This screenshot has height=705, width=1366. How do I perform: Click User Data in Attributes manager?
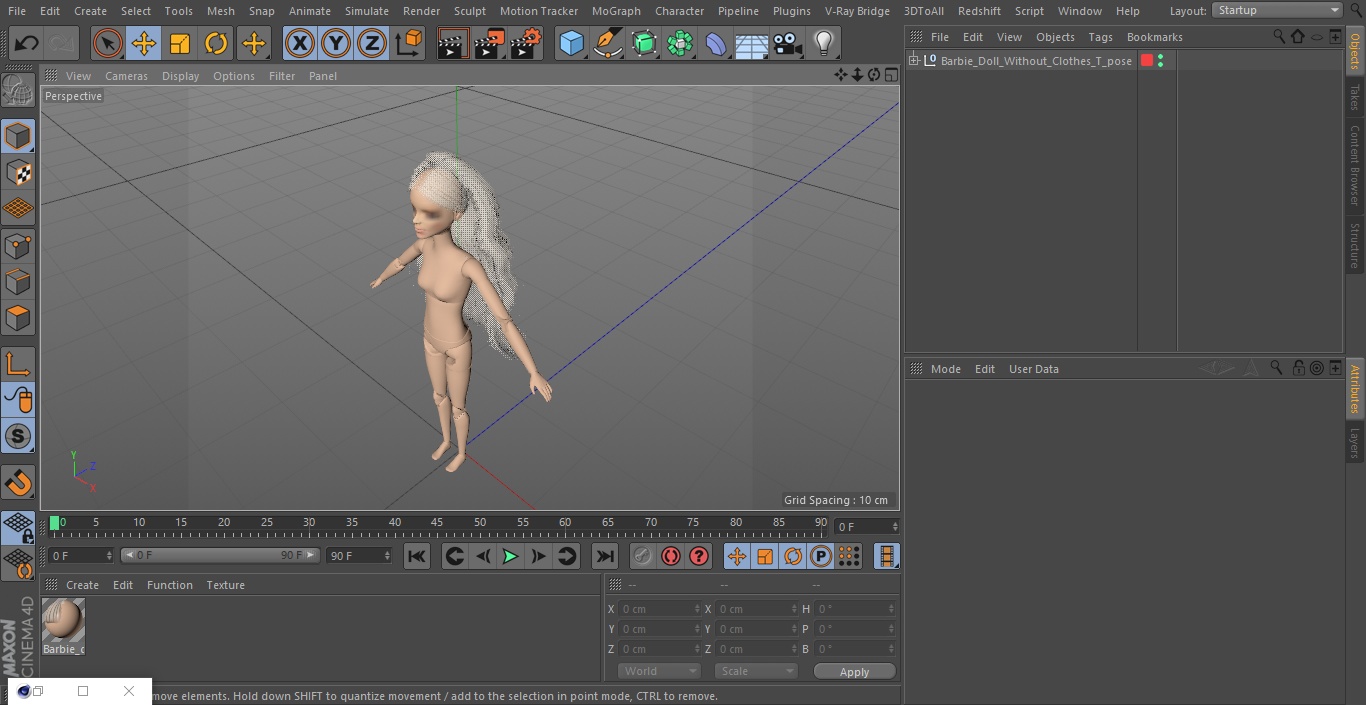click(1033, 369)
